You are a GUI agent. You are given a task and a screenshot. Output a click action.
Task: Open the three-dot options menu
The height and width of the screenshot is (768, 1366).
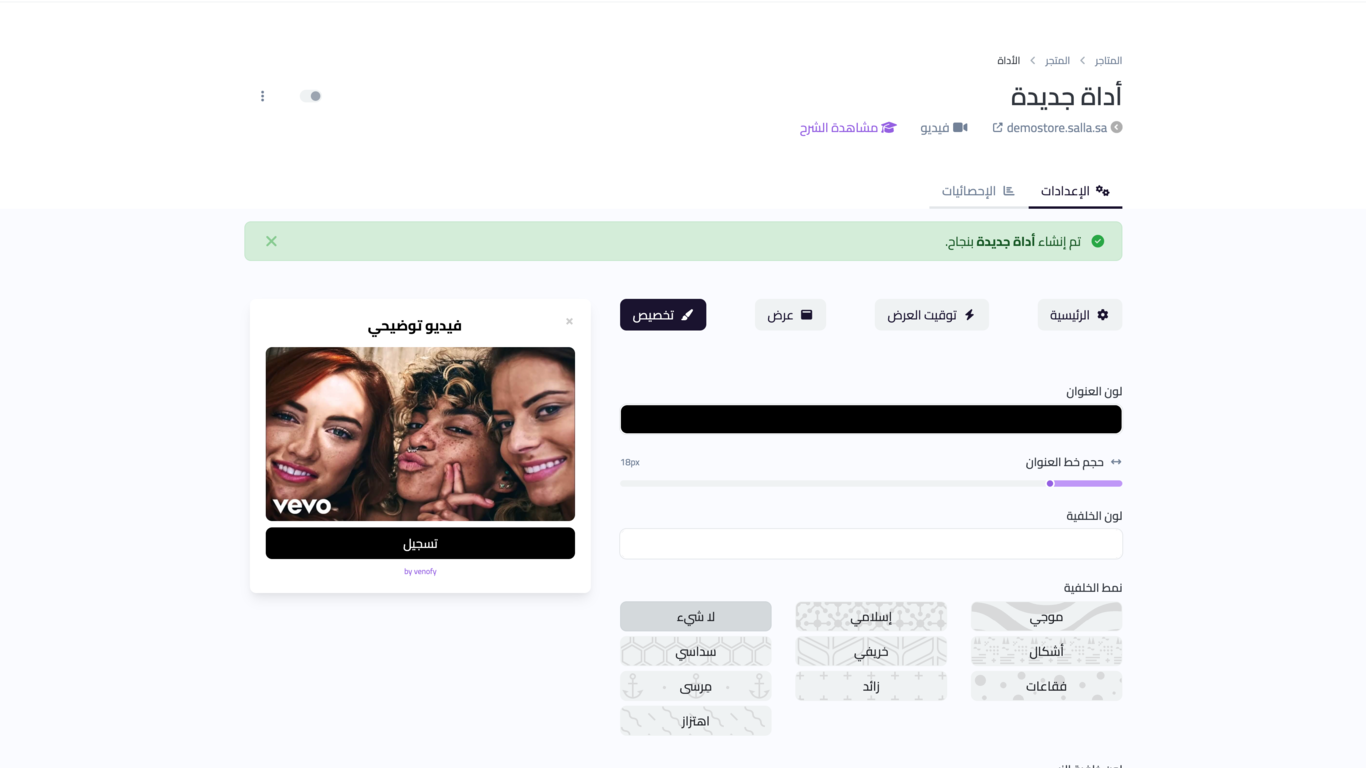click(262, 96)
